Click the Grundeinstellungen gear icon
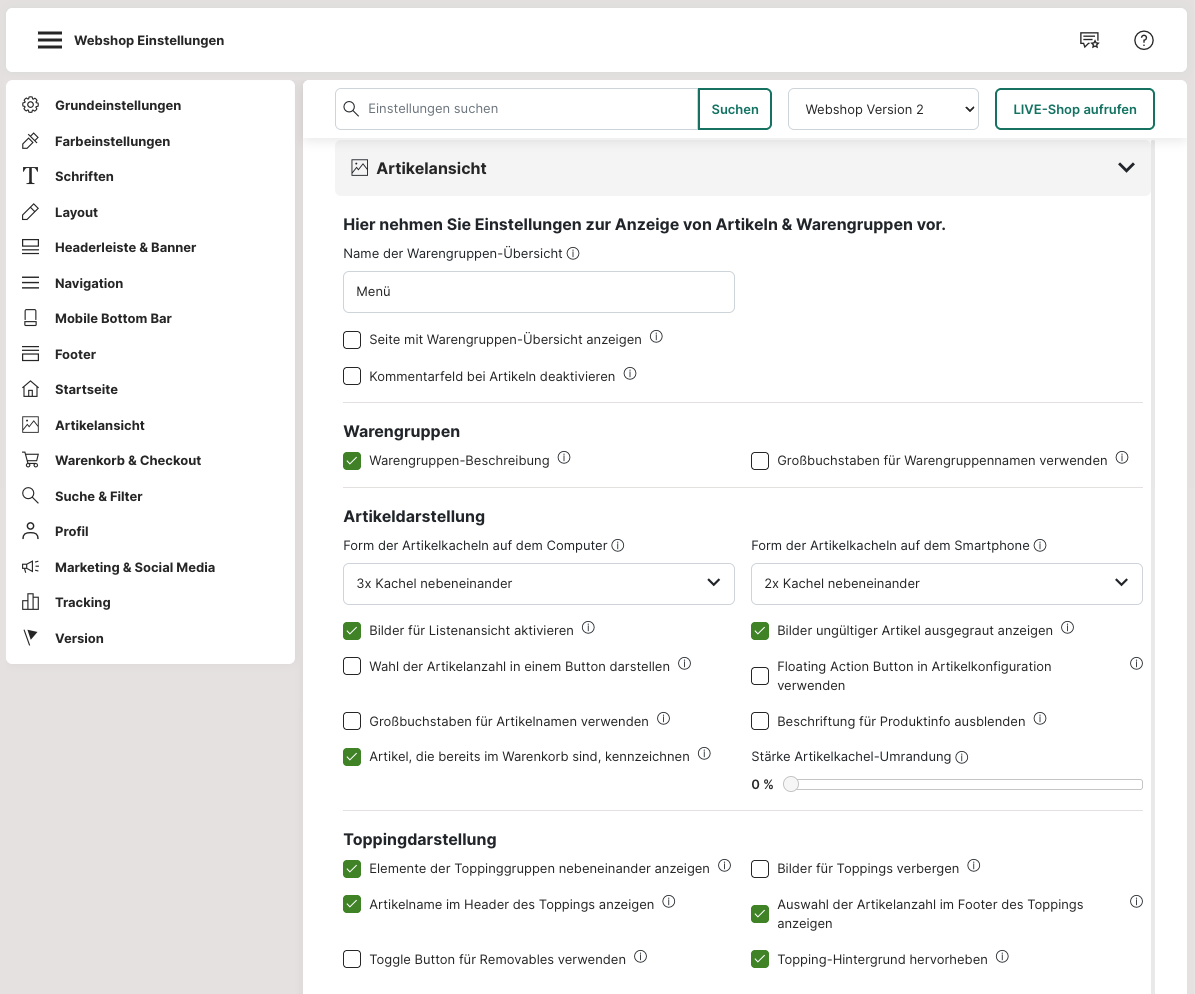Image resolution: width=1195 pixels, height=994 pixels. 31,105
